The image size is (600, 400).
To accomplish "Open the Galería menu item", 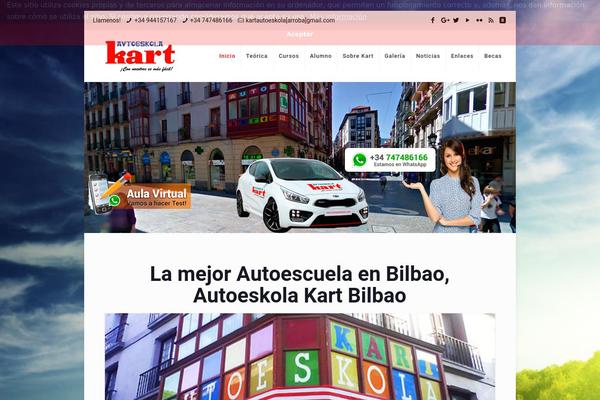I will click(395, 56).
